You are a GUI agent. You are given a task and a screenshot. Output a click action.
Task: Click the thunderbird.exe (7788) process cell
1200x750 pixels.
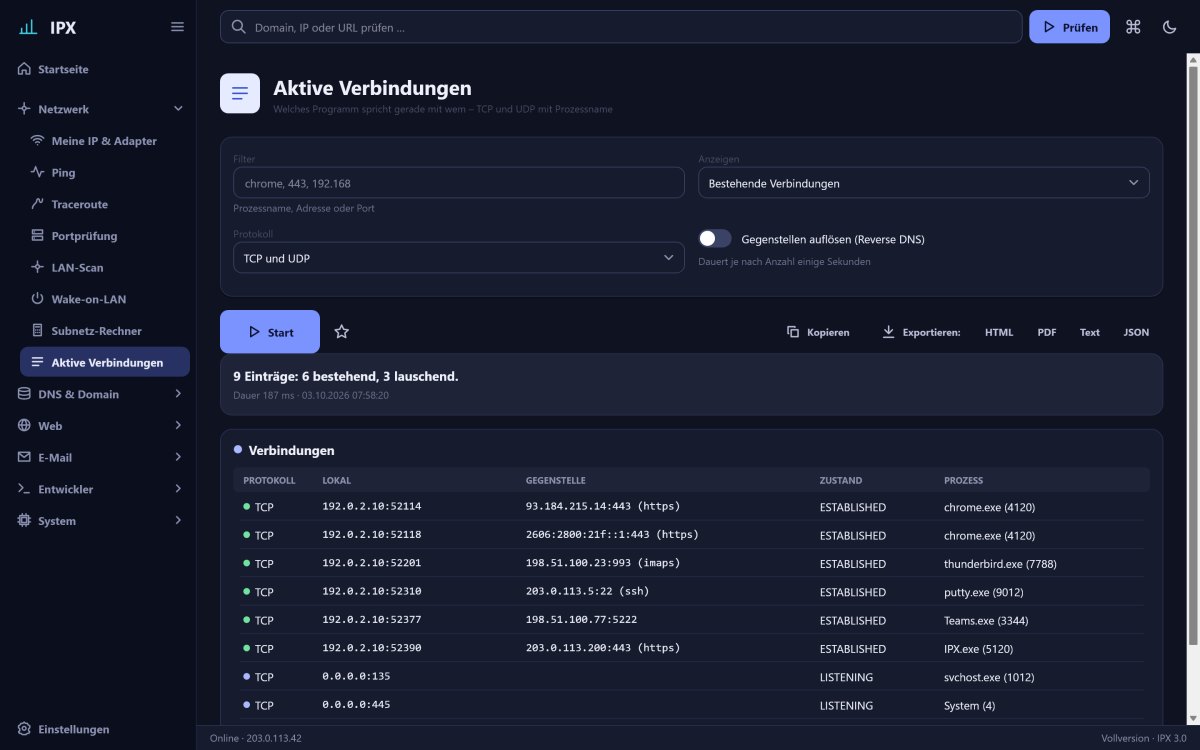1000,564
